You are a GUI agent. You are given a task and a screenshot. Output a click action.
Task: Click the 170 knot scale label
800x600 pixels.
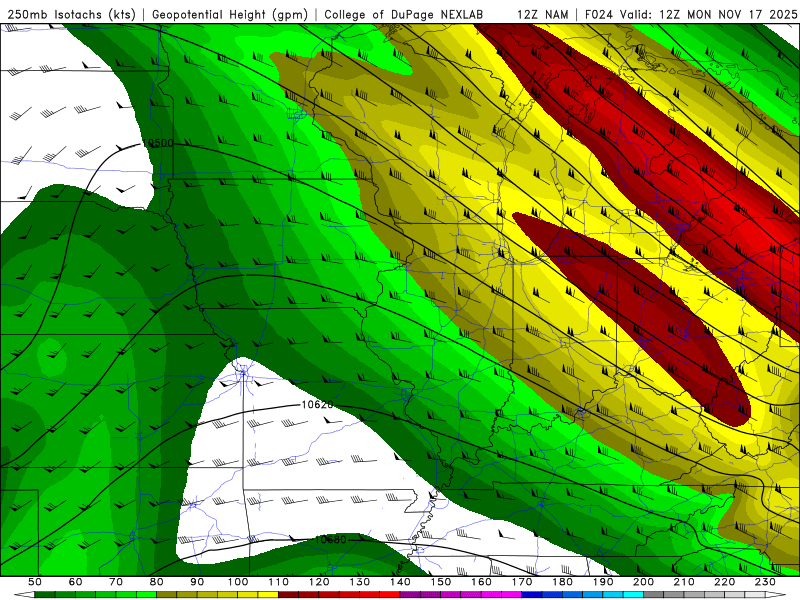pos(522,582)
